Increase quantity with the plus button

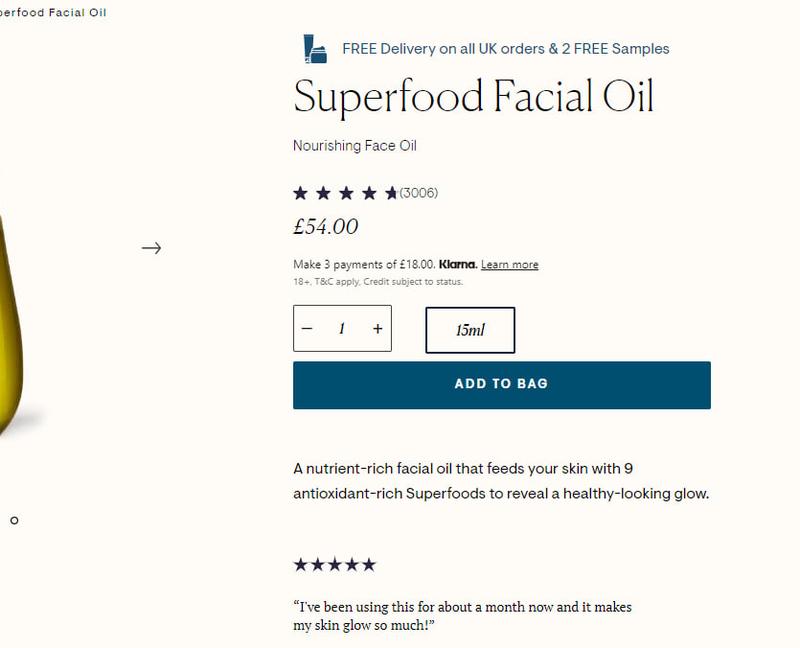click(x=377, y=329)
